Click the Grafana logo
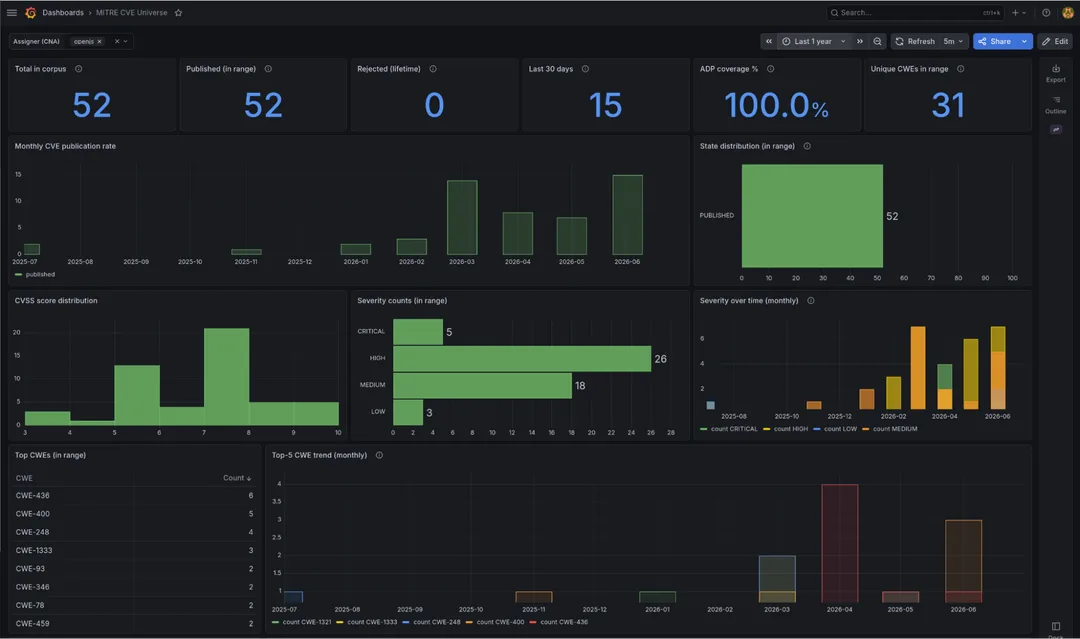 pyautogui.click(x=30, y=12)
